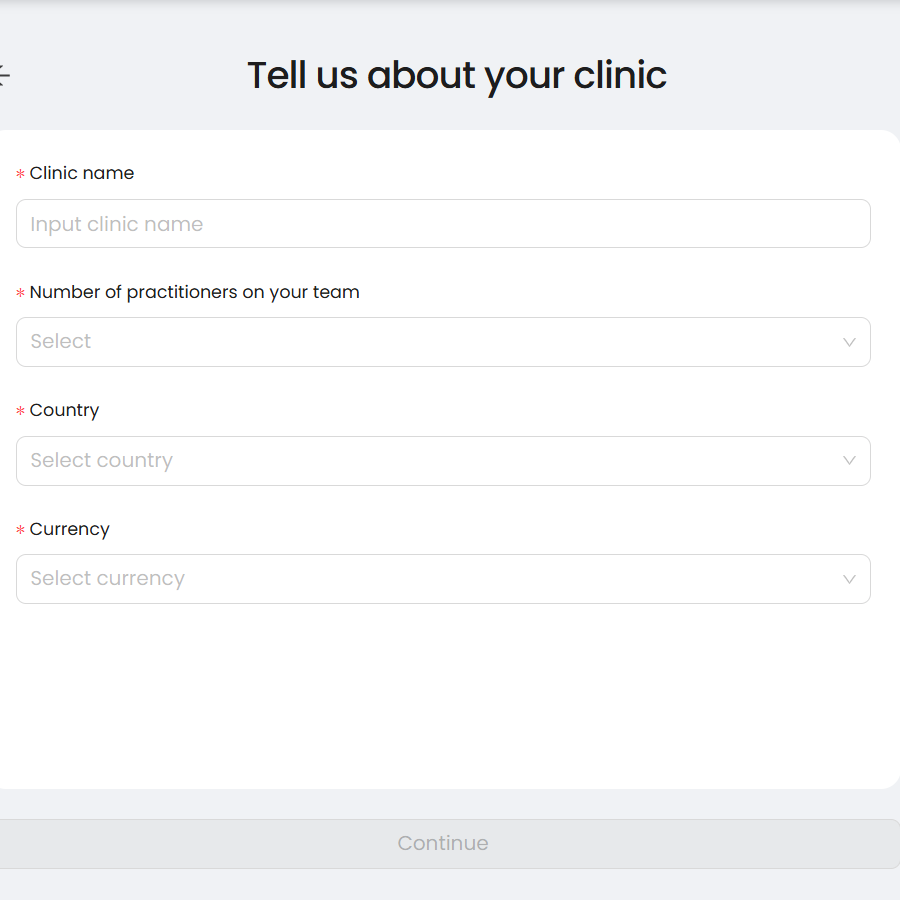Click the required asterisk beside Currency
This screenshot has width=900, height=900.
coord(20,531)
